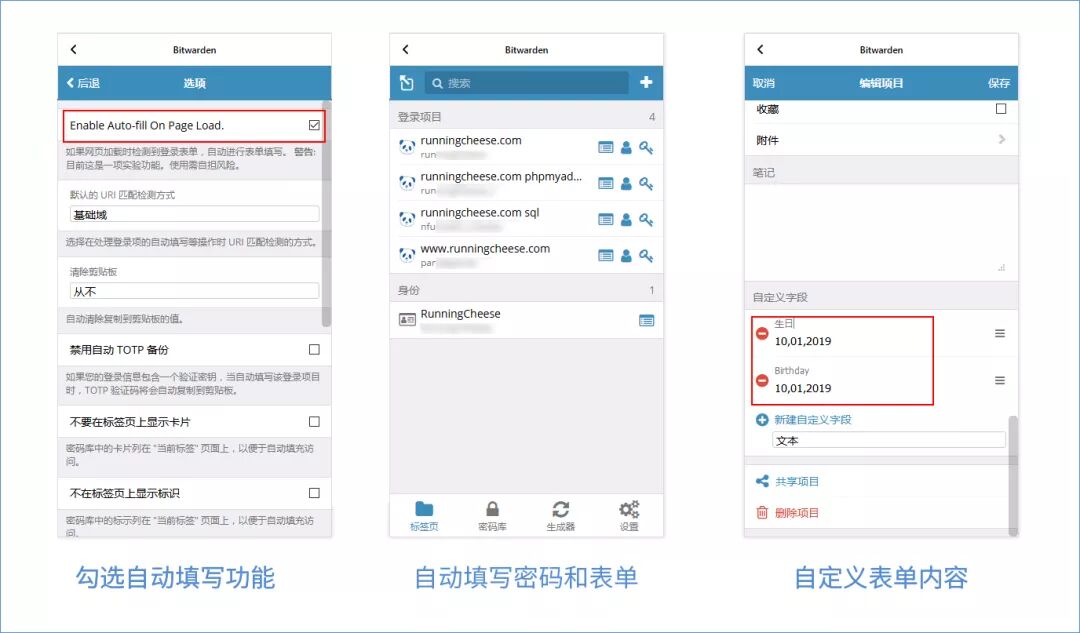Copy password key icon for www.runningcheese.com entry

click(x=646, y=256)
